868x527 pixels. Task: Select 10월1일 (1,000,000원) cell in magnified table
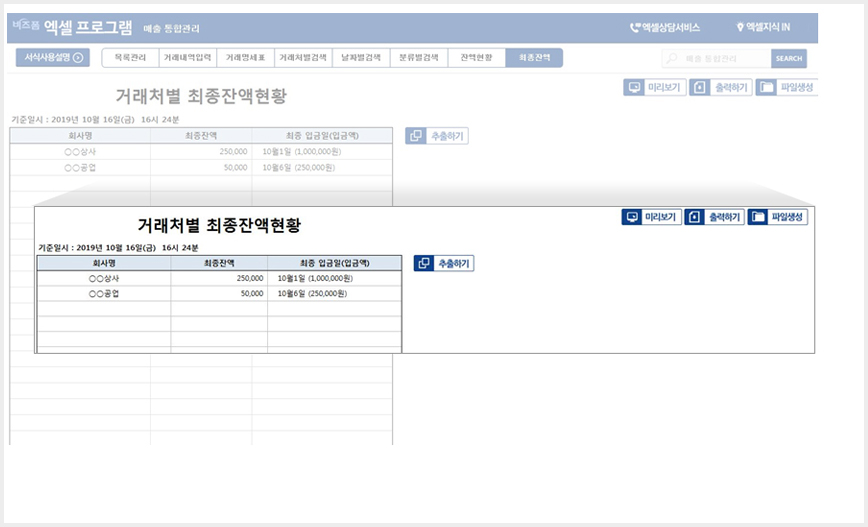click(334, 278)
